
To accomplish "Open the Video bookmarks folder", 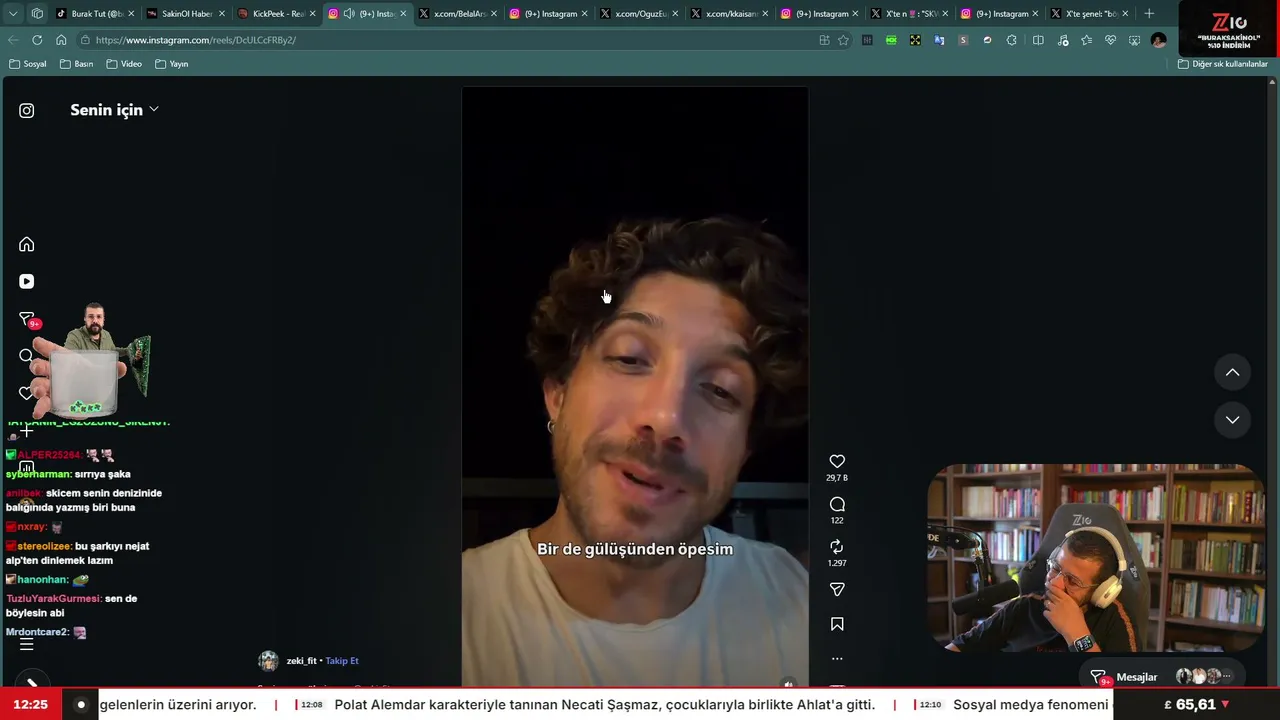I will click(x=124, y=64).
